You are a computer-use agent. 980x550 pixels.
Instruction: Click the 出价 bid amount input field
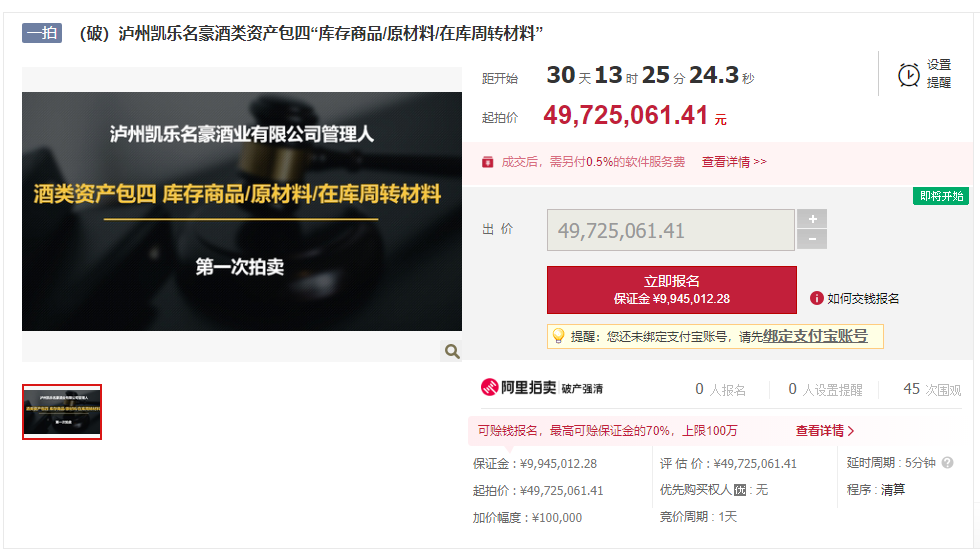670,230
